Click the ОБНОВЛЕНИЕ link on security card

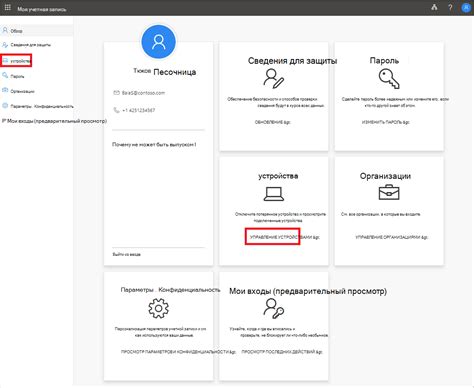(x=272, y=122)
